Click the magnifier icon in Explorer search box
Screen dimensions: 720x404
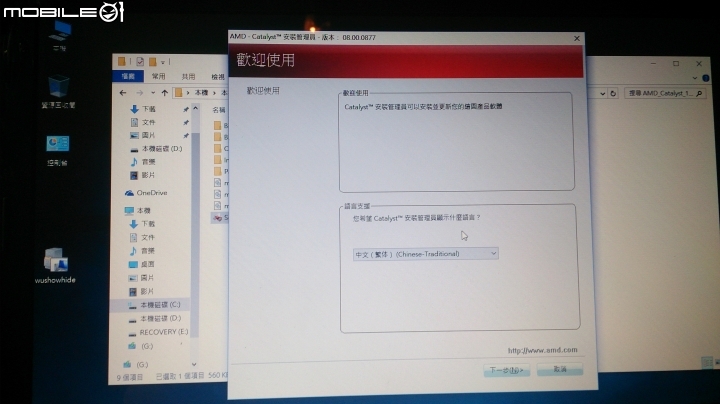pyautogui.click(x=699, y=94)
